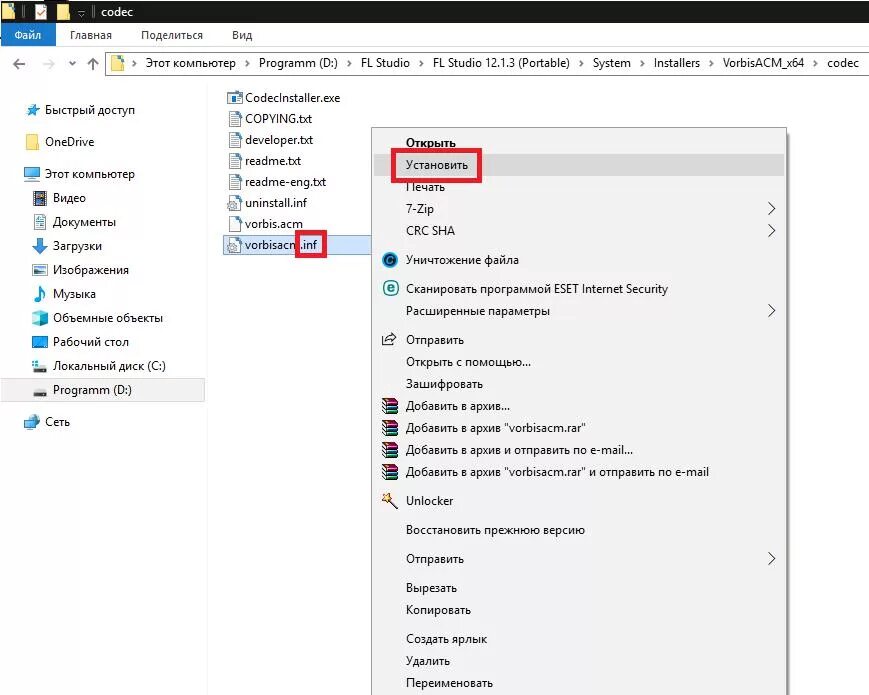Click Добавить в архив "vorbisacm.rar" entry
Image resolution: width=869 pixels, height=695 pixels.
coord(579,428)
